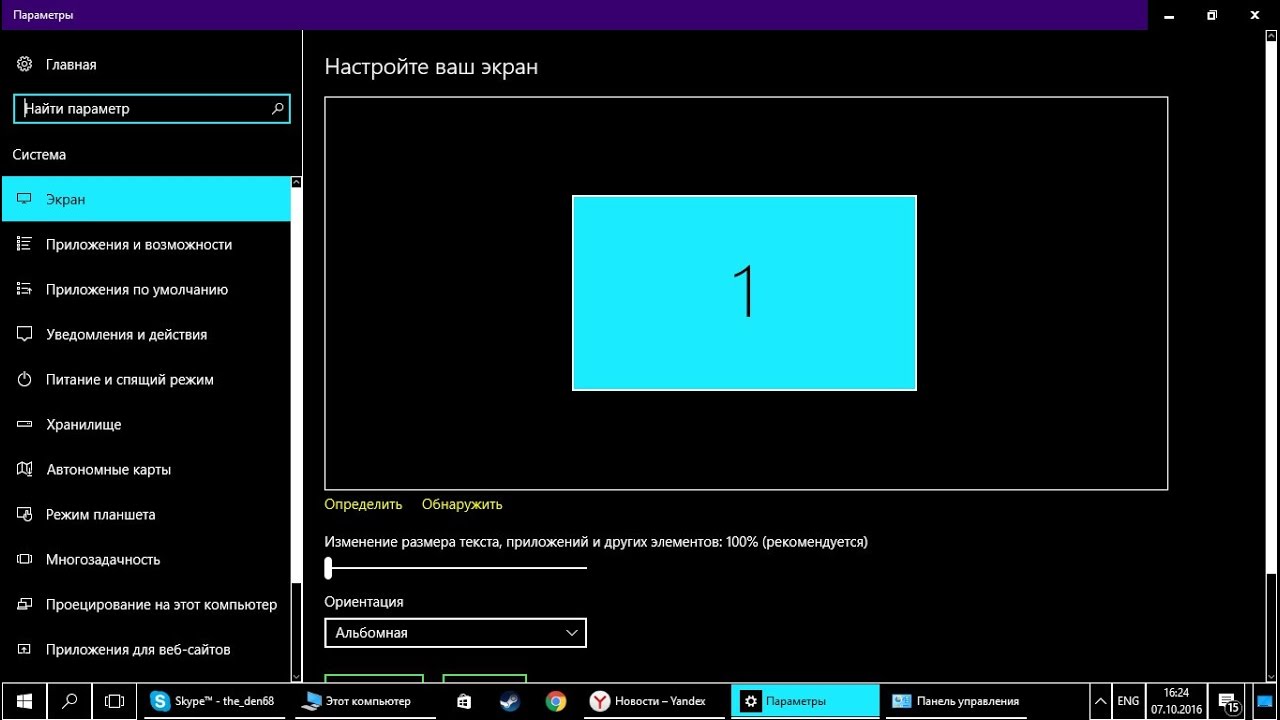Click the taskbar search magnifier
This screenshot has width=1280, height=720.
70,701
